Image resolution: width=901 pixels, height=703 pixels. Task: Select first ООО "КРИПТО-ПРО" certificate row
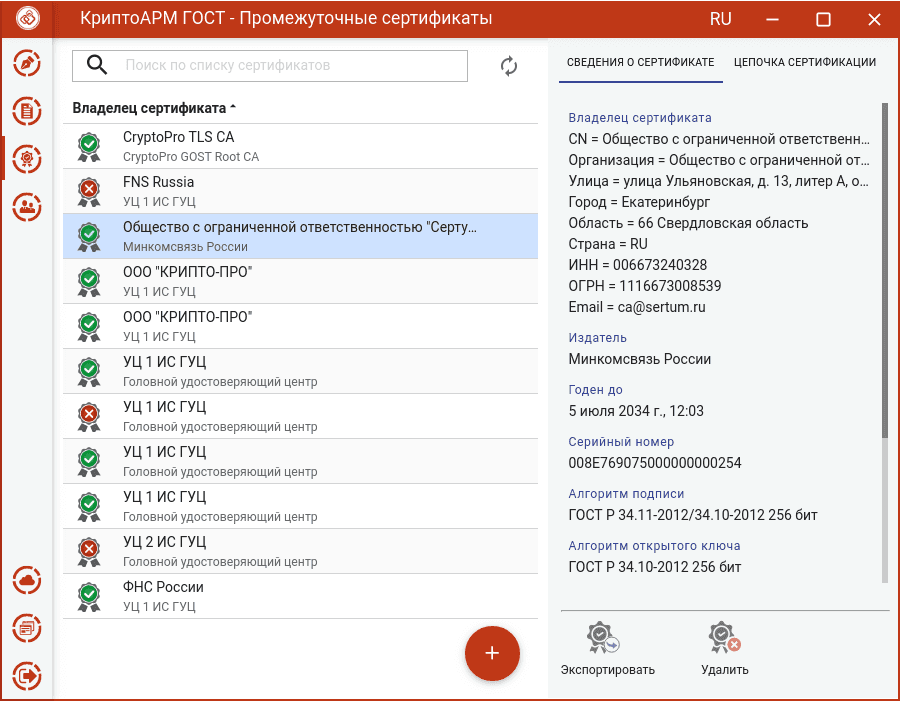[x=301, y=281]
